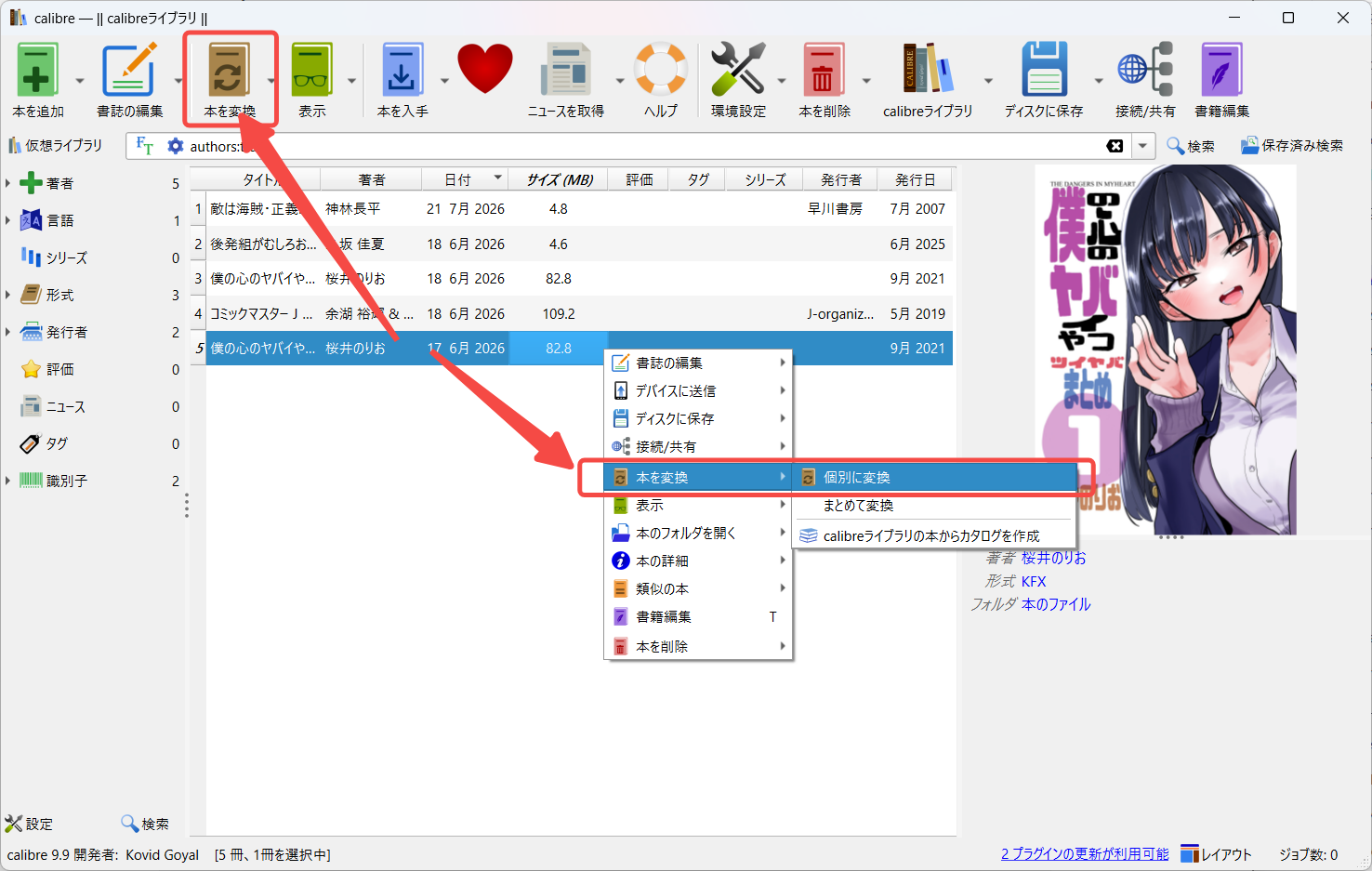Open the KFX format link
1372x871 pixels.
click(x=1034, y=581)
